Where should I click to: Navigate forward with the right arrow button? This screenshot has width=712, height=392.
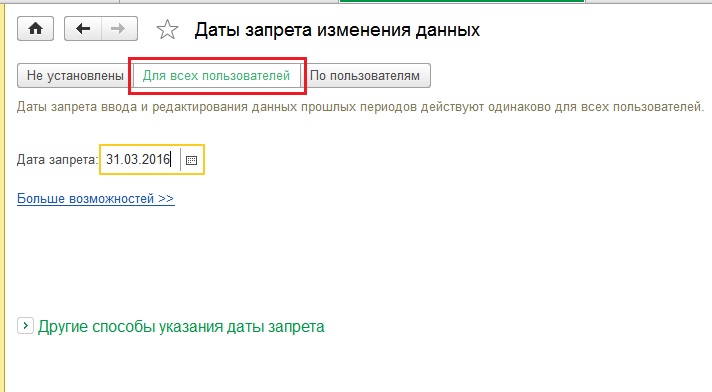[119, 29]
